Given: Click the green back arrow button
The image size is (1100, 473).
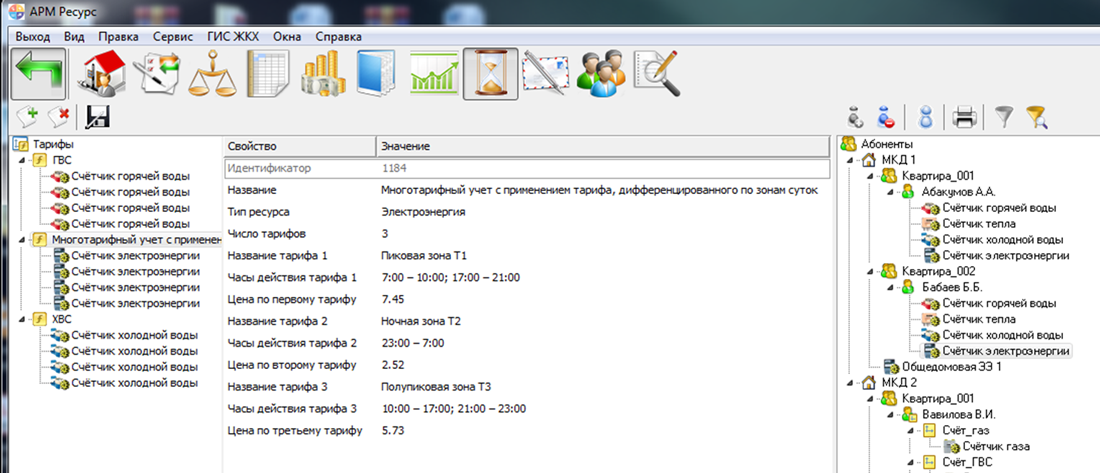Looking at the screenshot, I should click(40, 74).
